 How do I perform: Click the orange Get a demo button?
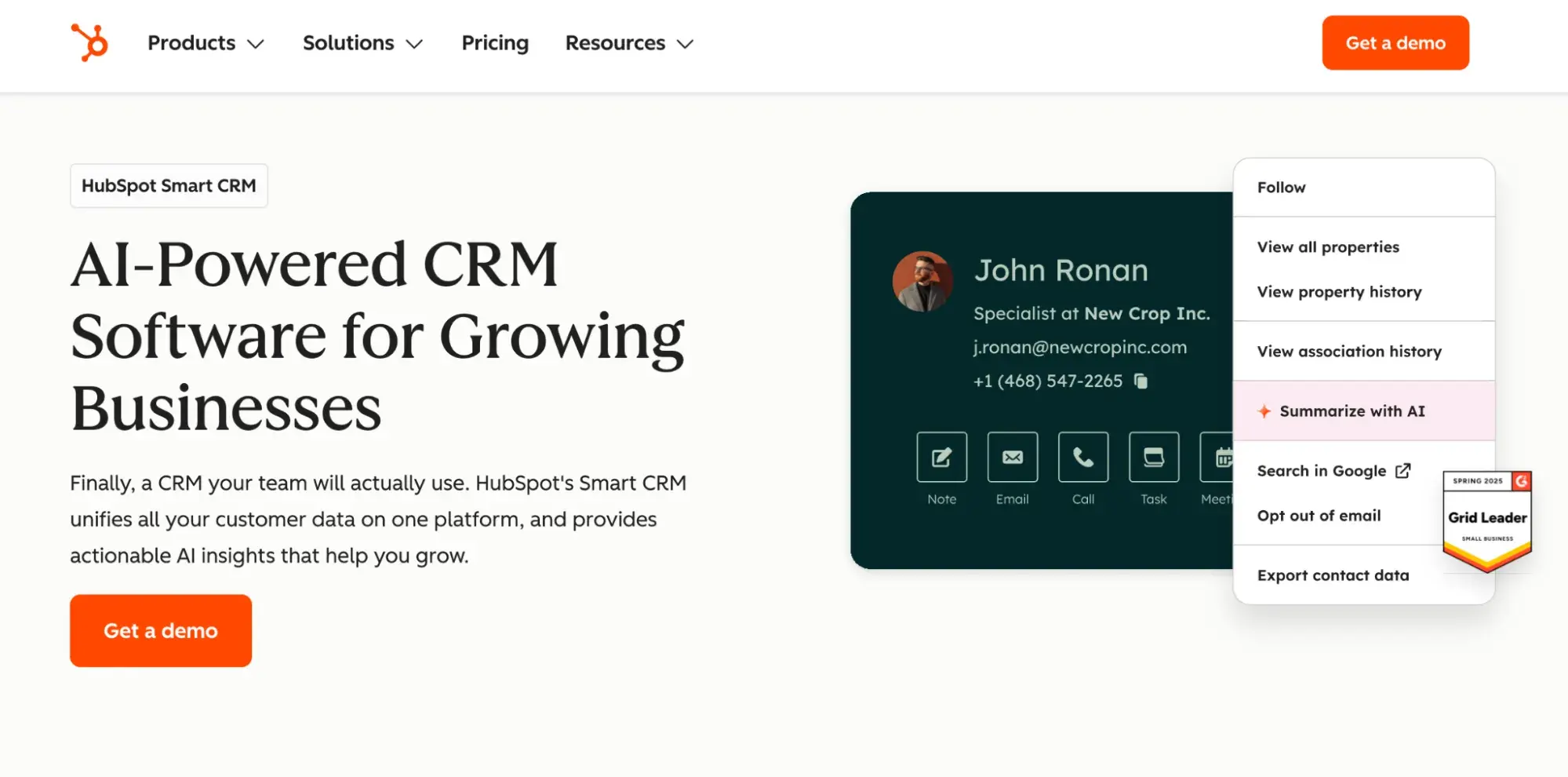tap(160, 630)
